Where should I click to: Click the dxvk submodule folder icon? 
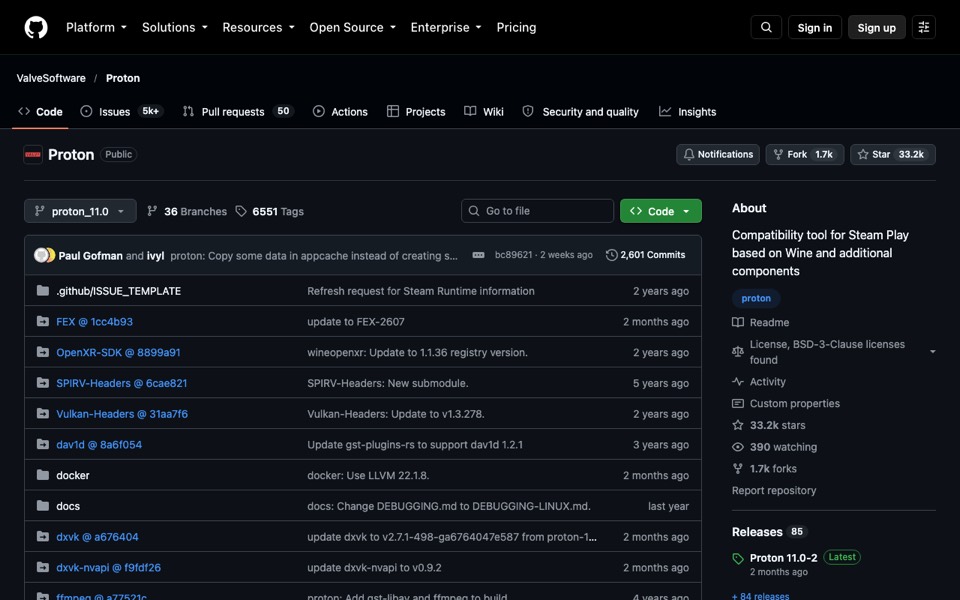(x=43, y=536)
